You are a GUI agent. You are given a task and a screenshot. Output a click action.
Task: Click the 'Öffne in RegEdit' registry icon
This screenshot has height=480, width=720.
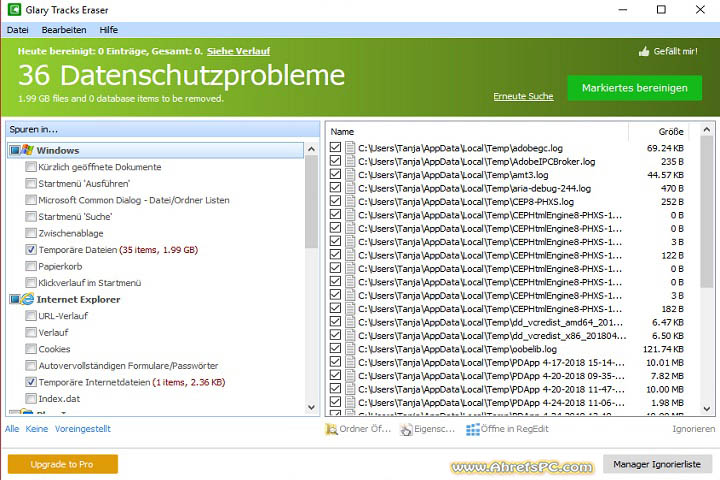tap(473, 429)
